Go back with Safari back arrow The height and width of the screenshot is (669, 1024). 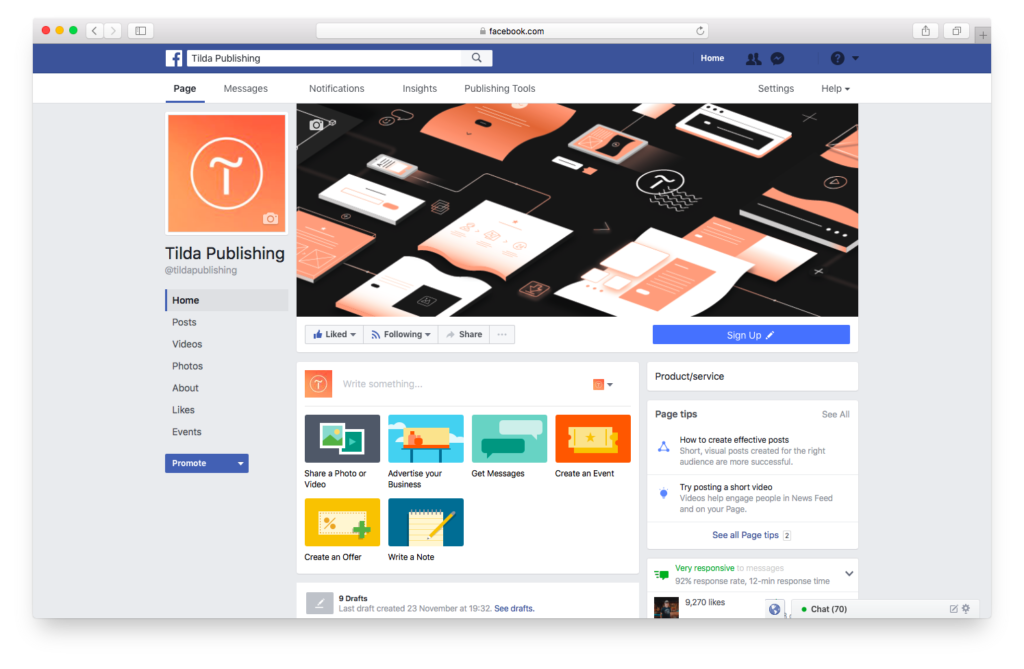click(95, 31)
